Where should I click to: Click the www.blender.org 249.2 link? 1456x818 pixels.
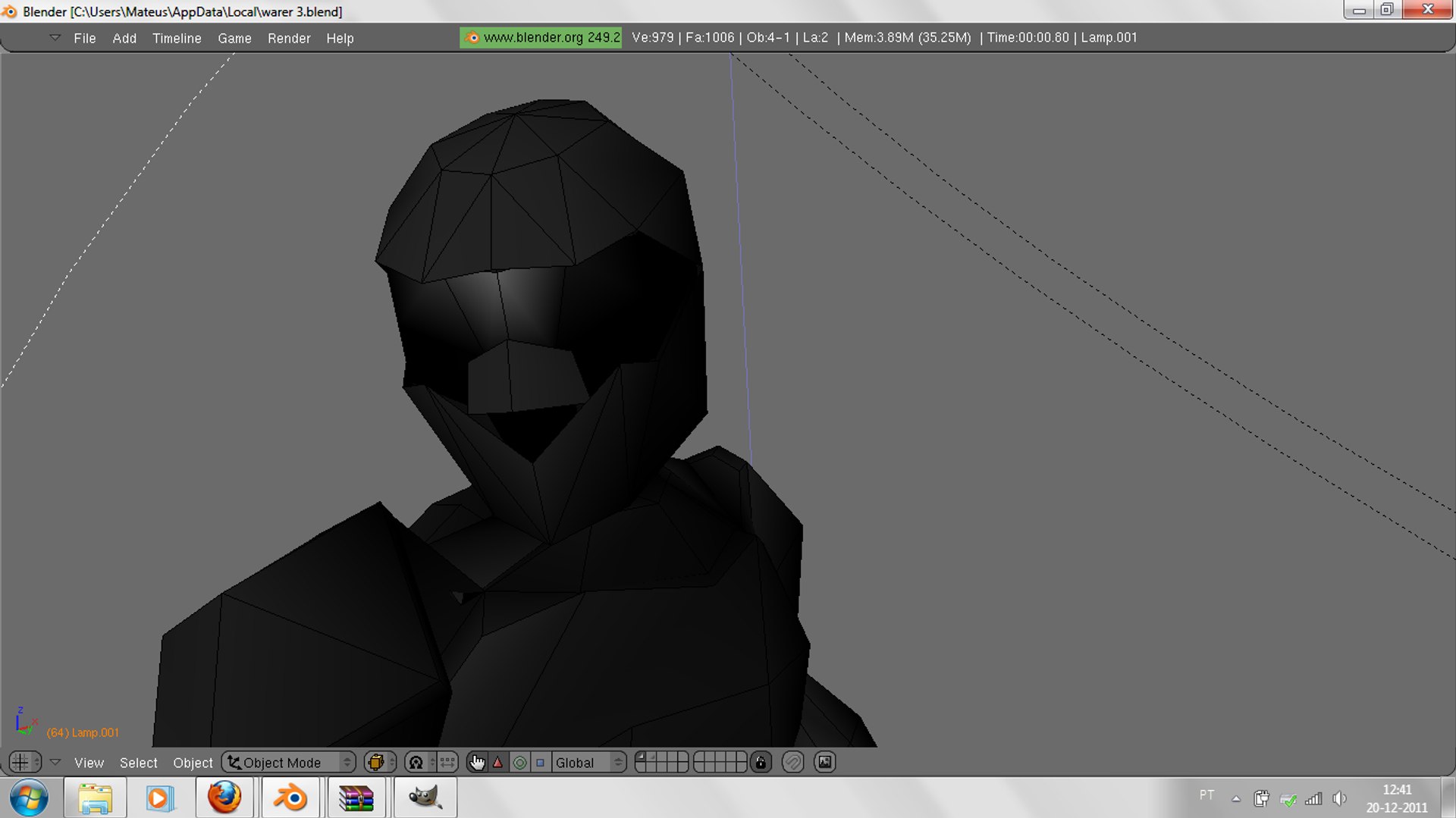(541, 37)
